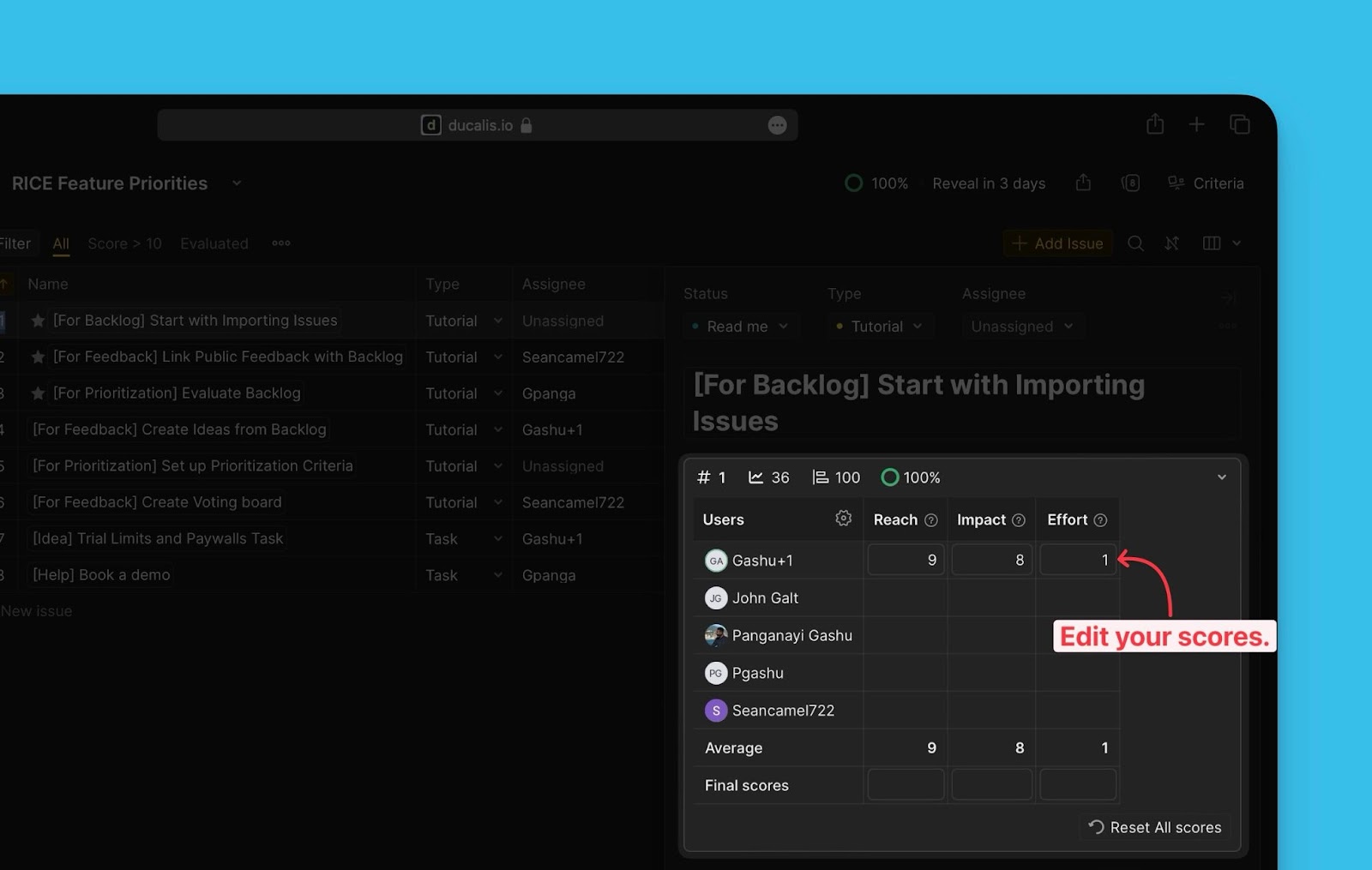Select the Score > 10 filter tab
This screenshot has height=870, width=1372.
pyautogui.click(x=124, y=243)
